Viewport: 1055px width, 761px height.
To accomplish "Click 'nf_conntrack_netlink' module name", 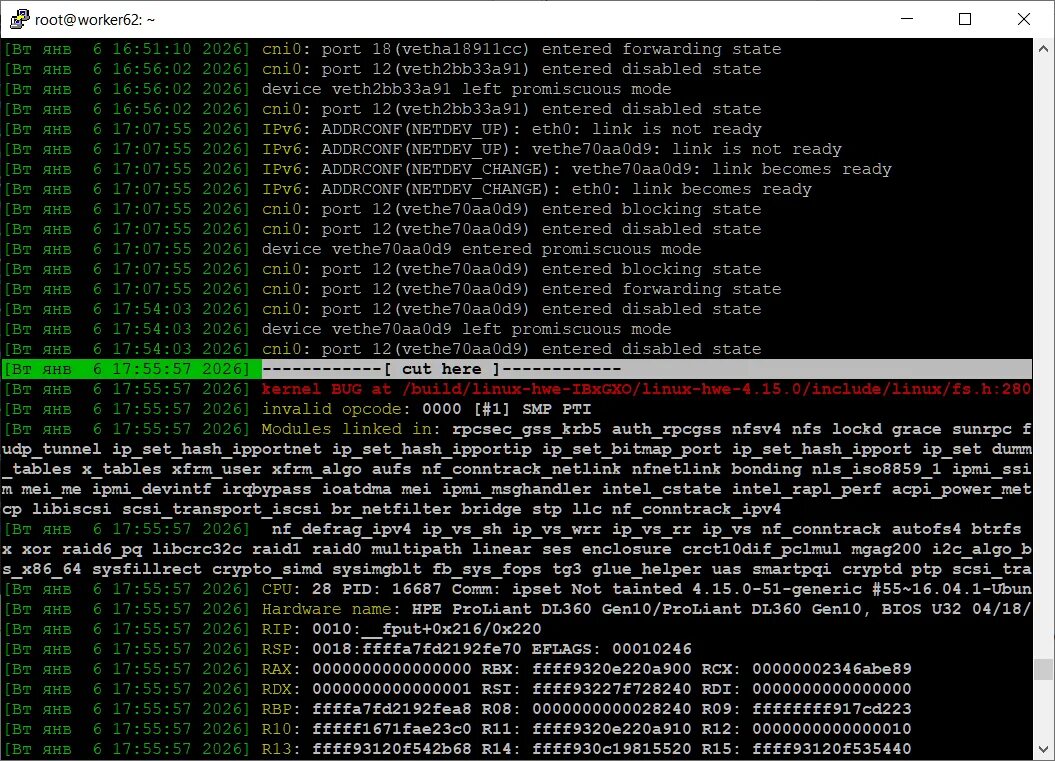I will 521,469.
